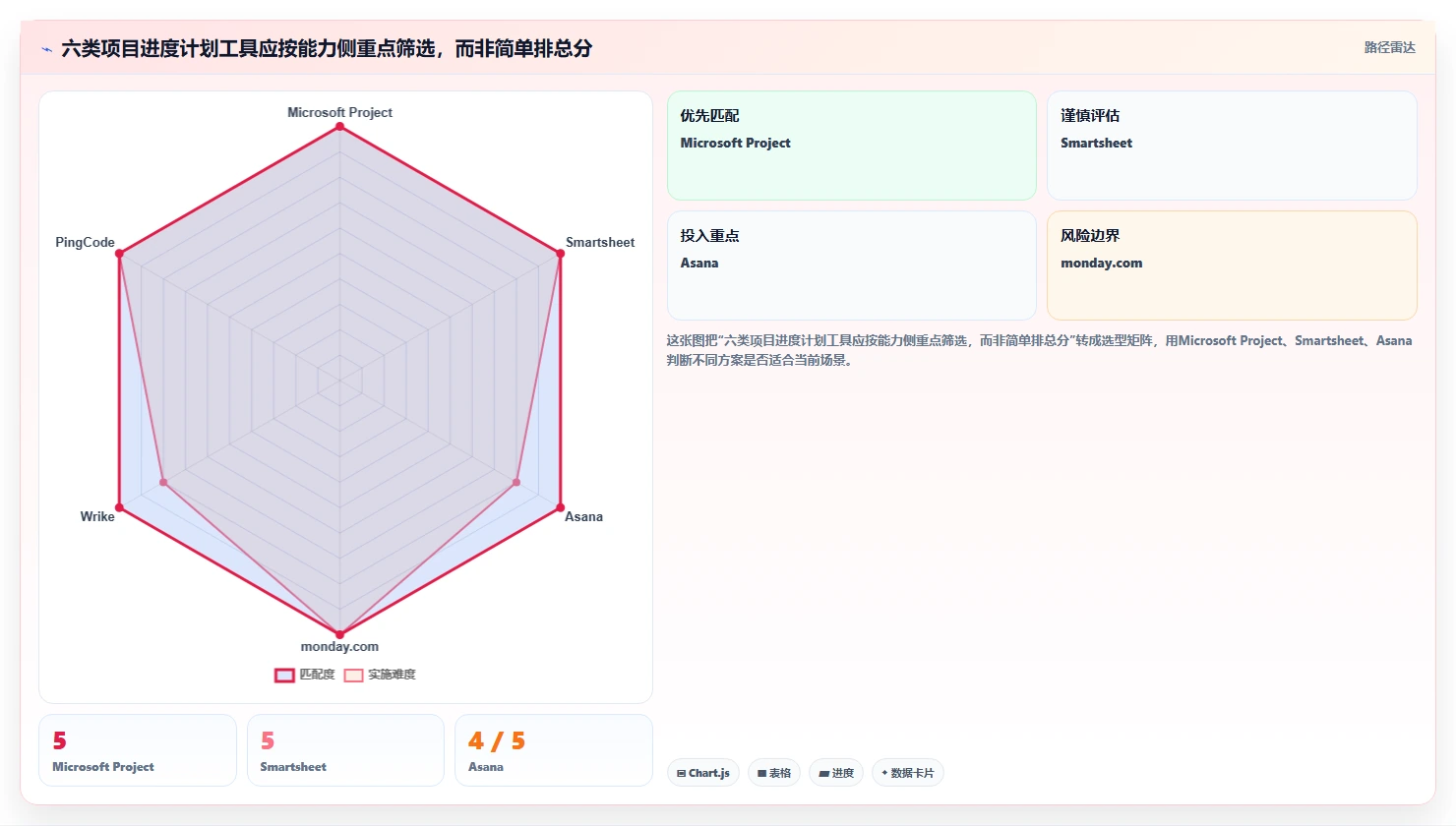
Task: Click the PingCode radar data point
Action: 120,254
